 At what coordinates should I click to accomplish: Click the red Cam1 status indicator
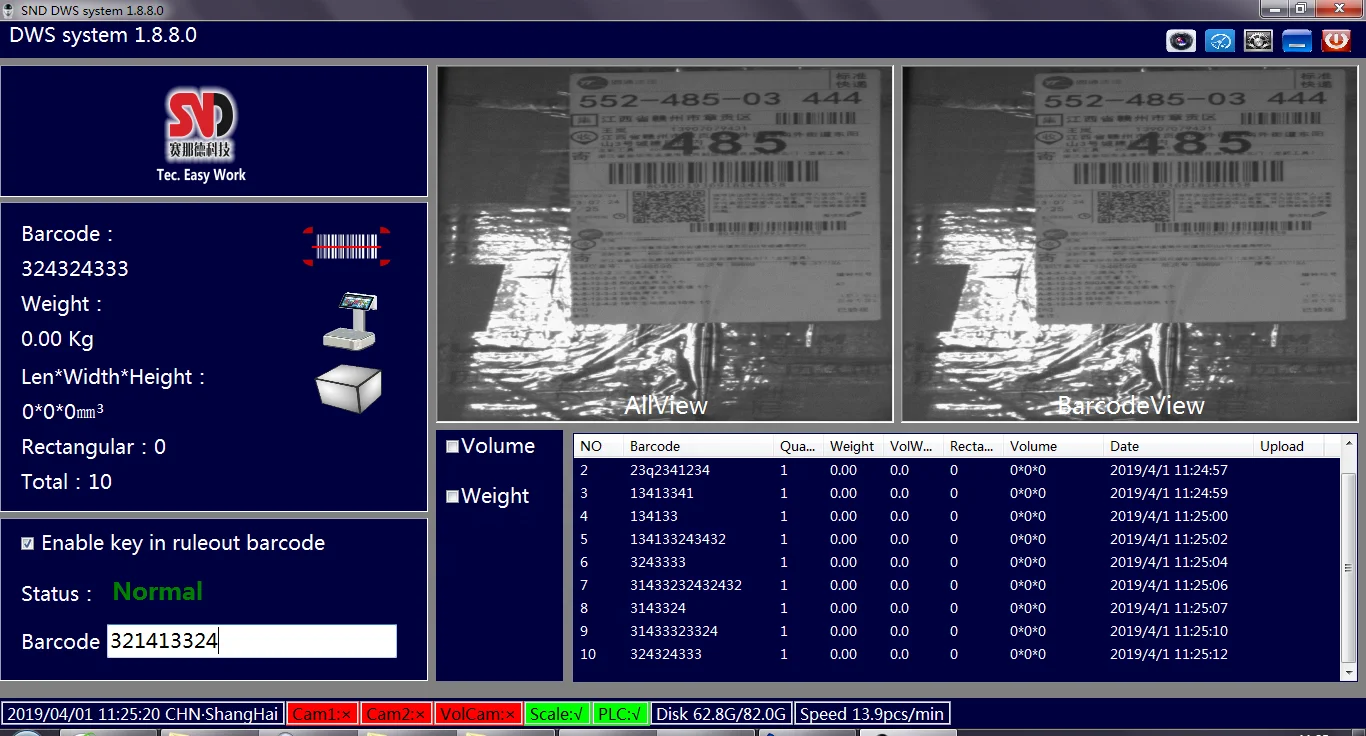pos(322,714)
